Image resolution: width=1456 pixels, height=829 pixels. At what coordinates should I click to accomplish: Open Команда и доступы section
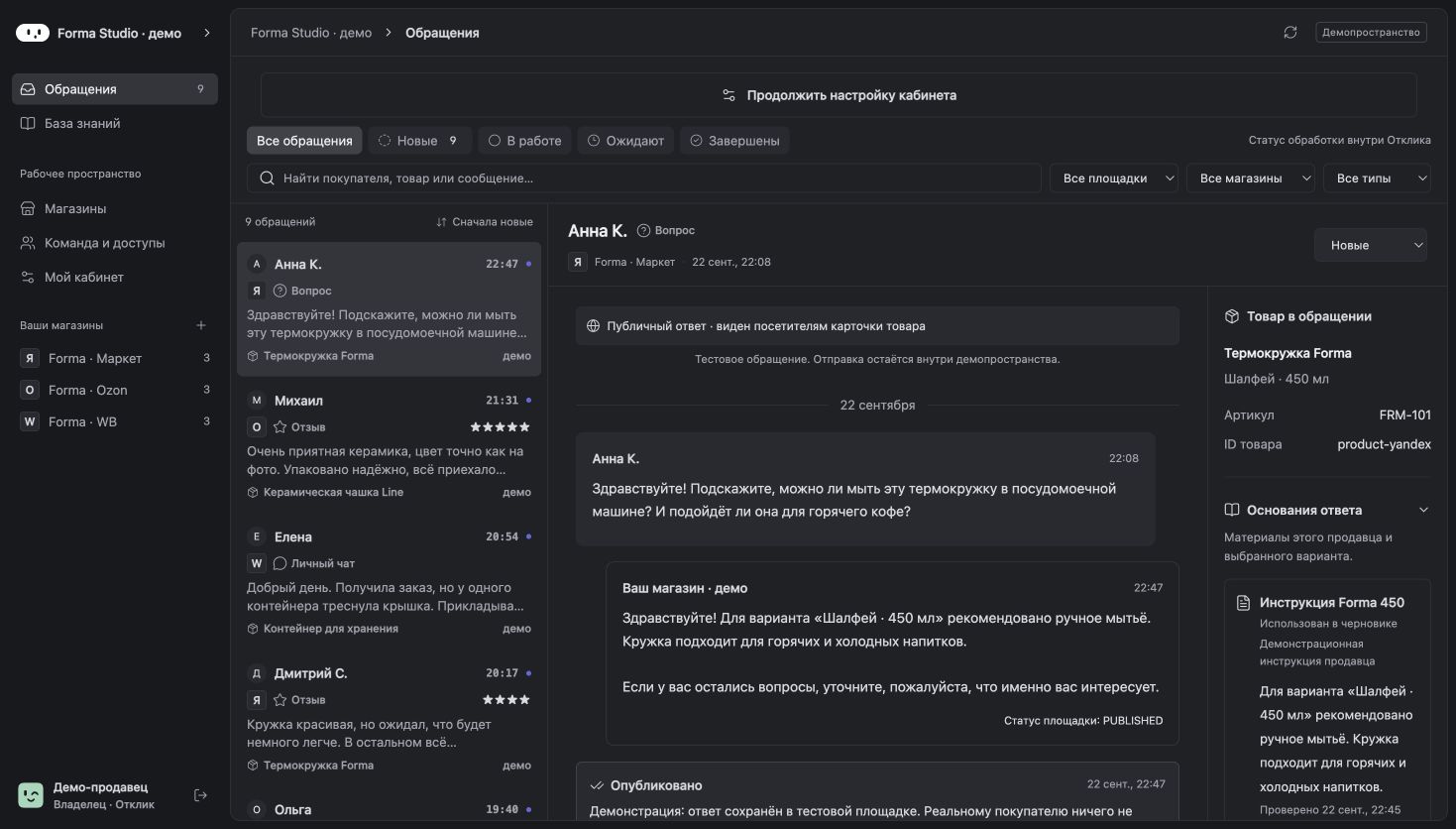coord(115,243)
